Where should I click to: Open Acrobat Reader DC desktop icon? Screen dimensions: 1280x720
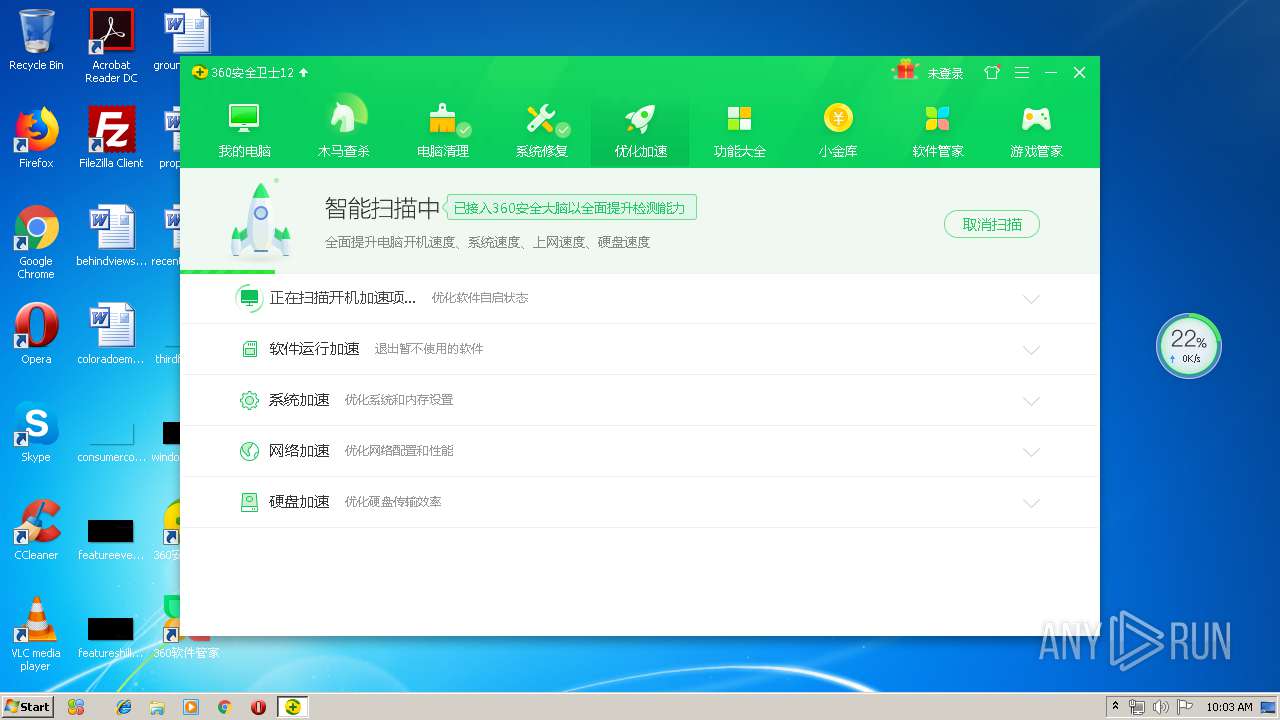coord(111,45)
